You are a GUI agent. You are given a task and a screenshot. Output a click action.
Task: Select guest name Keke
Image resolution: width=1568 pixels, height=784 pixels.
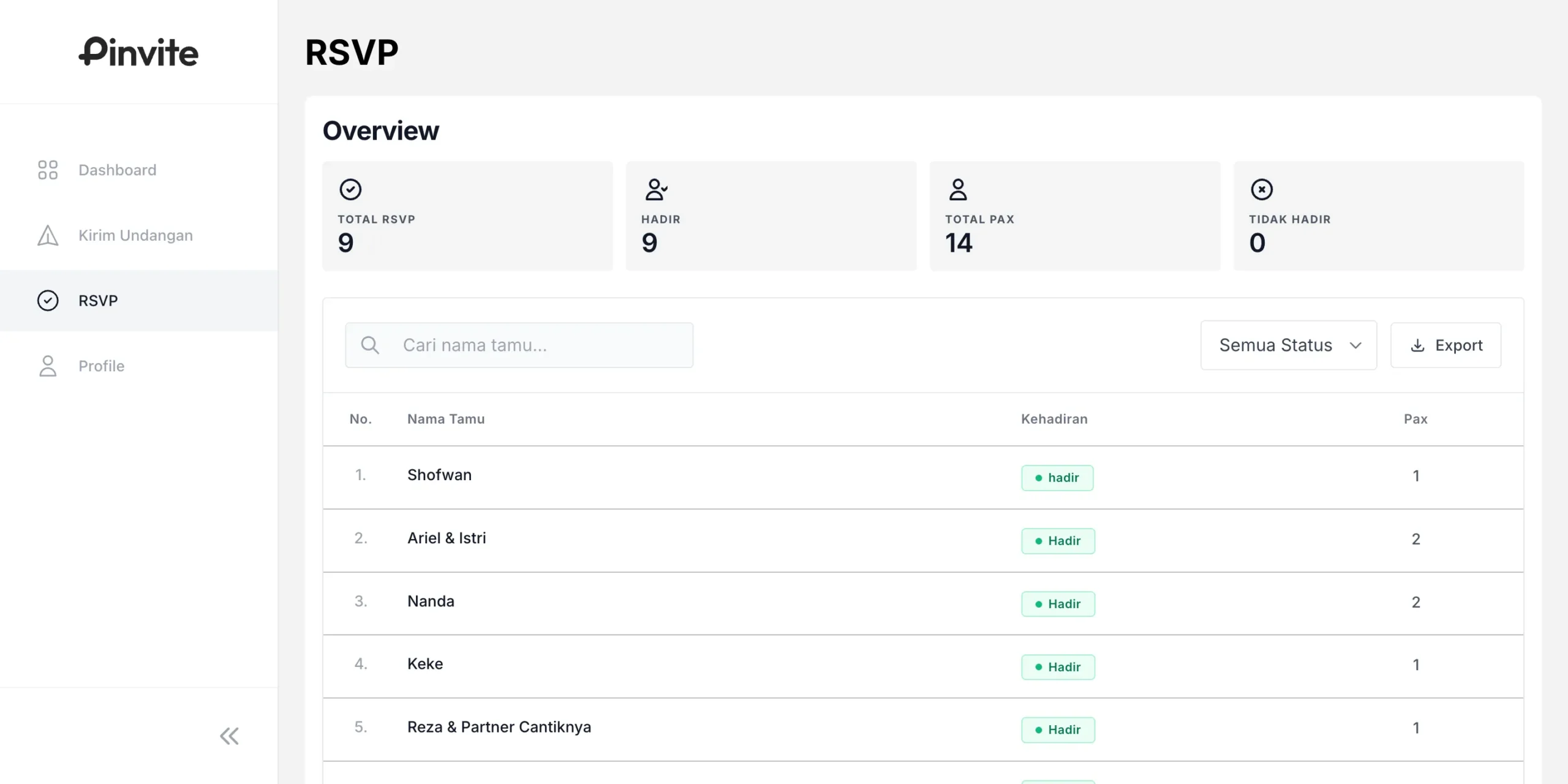tap(425, 664)
